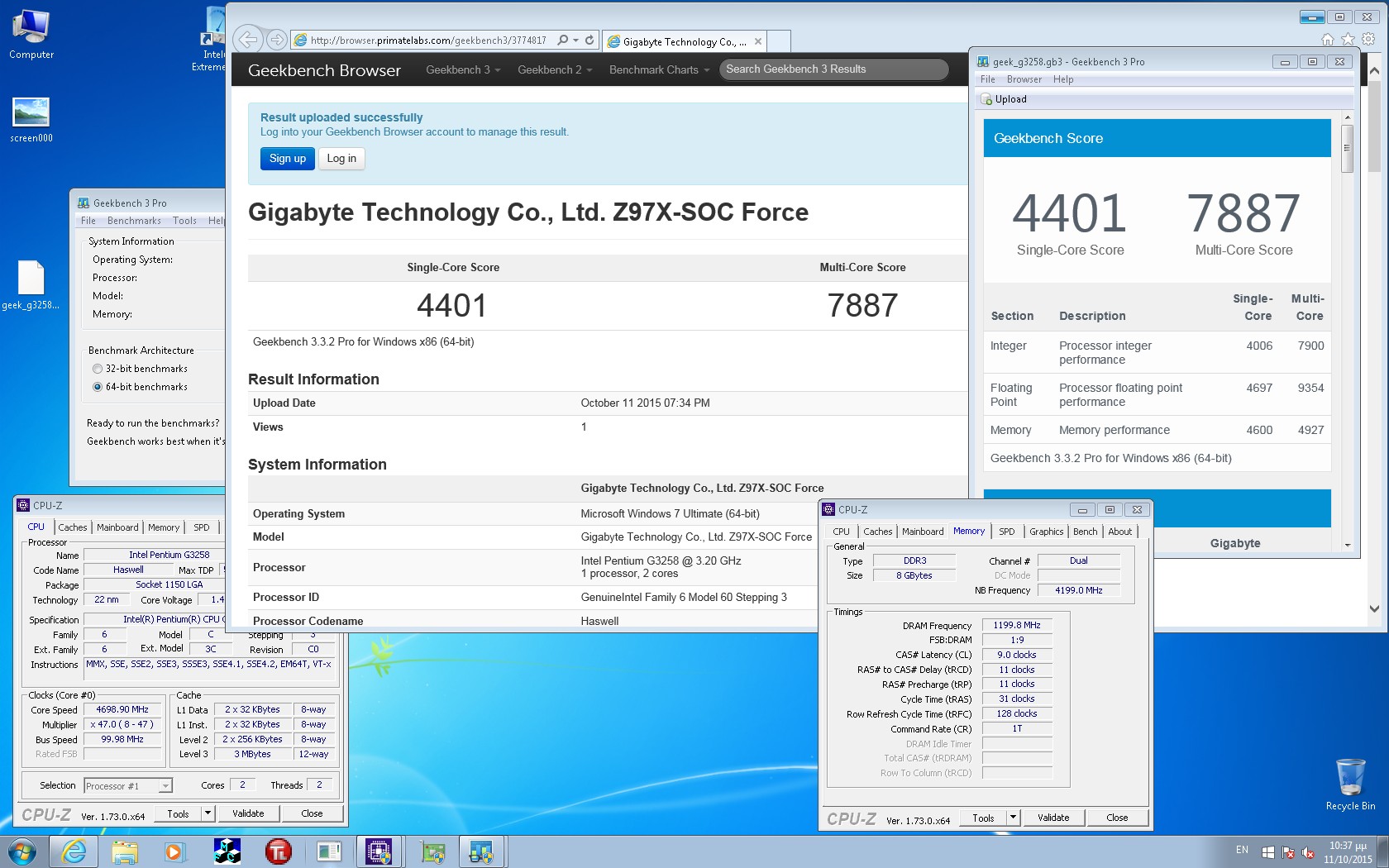Open the graphics card tool taskbar icon
Image resolution: width=1389 pixels, height=868 pixels.
pos(432,851)
